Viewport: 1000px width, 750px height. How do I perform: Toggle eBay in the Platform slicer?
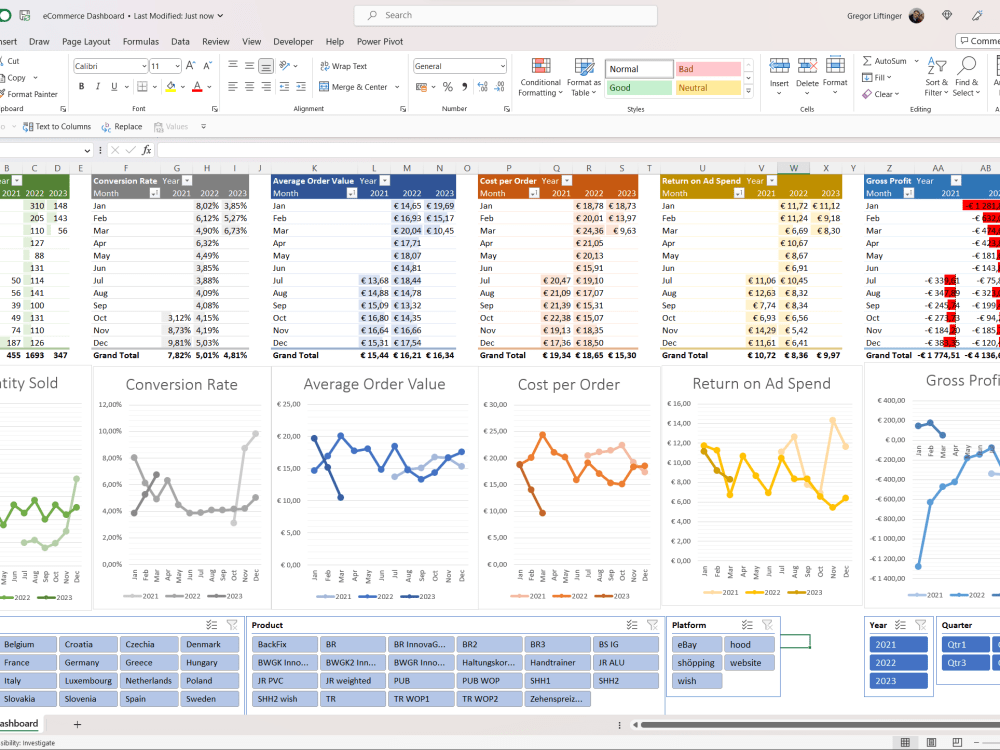[x=697, y=644]
